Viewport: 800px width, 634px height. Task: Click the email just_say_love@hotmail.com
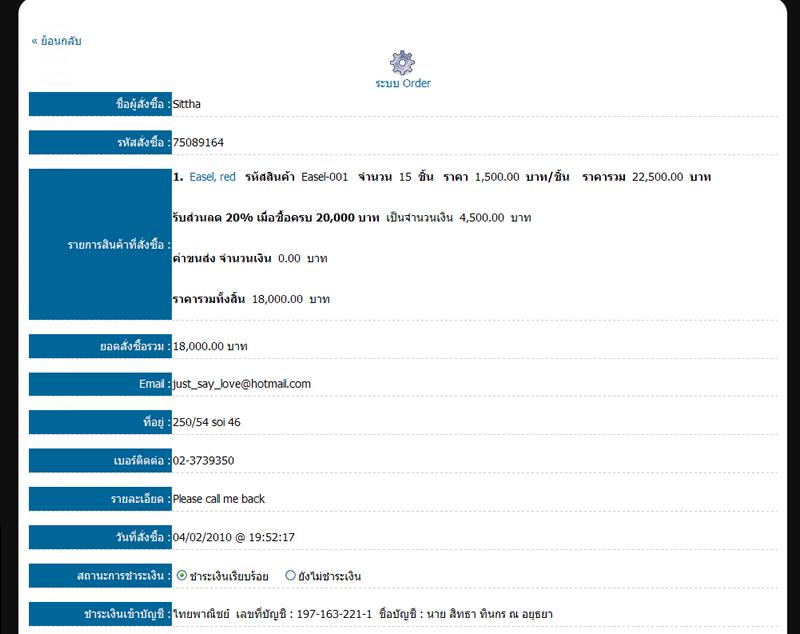[242, 384]
